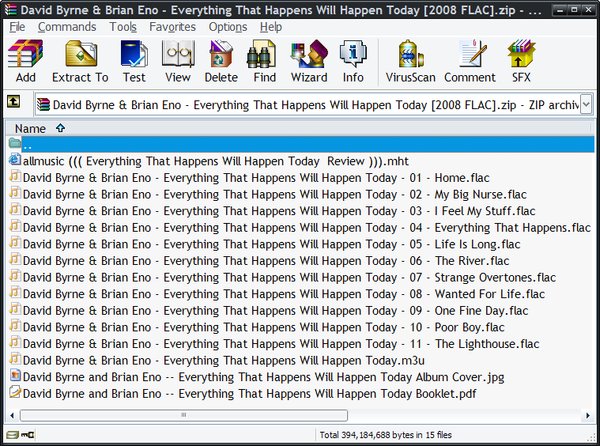Click the drive icon in status bar

pos(12,435)
